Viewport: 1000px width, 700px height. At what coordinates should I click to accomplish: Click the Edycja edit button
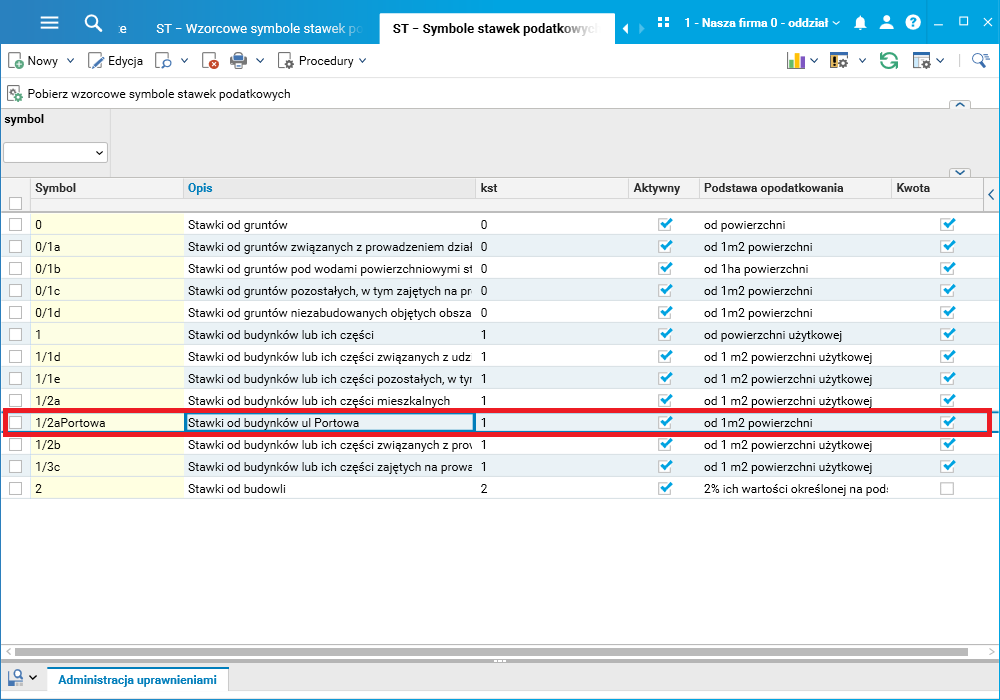(x=115, y=61)
